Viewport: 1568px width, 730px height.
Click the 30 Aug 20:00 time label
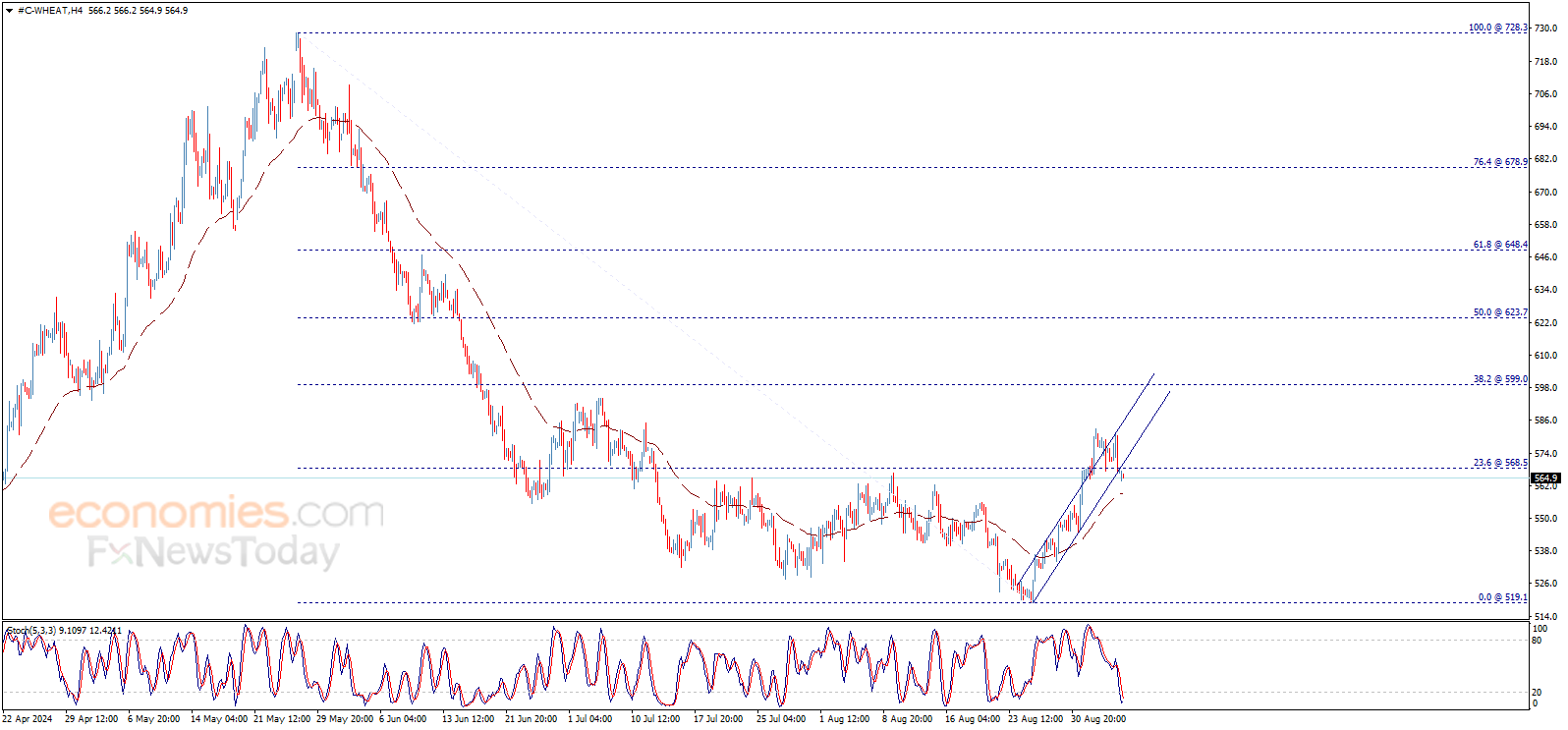(1097, 719)
